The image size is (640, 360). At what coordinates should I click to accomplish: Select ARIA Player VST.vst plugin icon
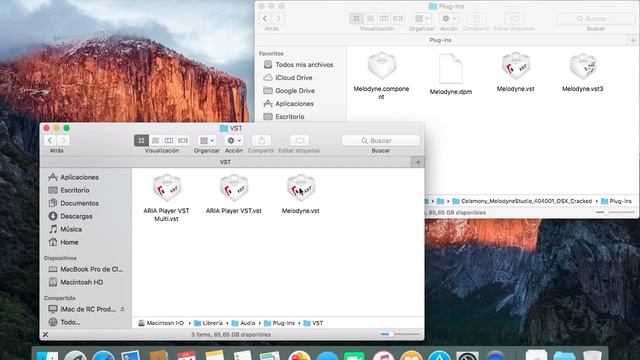coord(233,188)
